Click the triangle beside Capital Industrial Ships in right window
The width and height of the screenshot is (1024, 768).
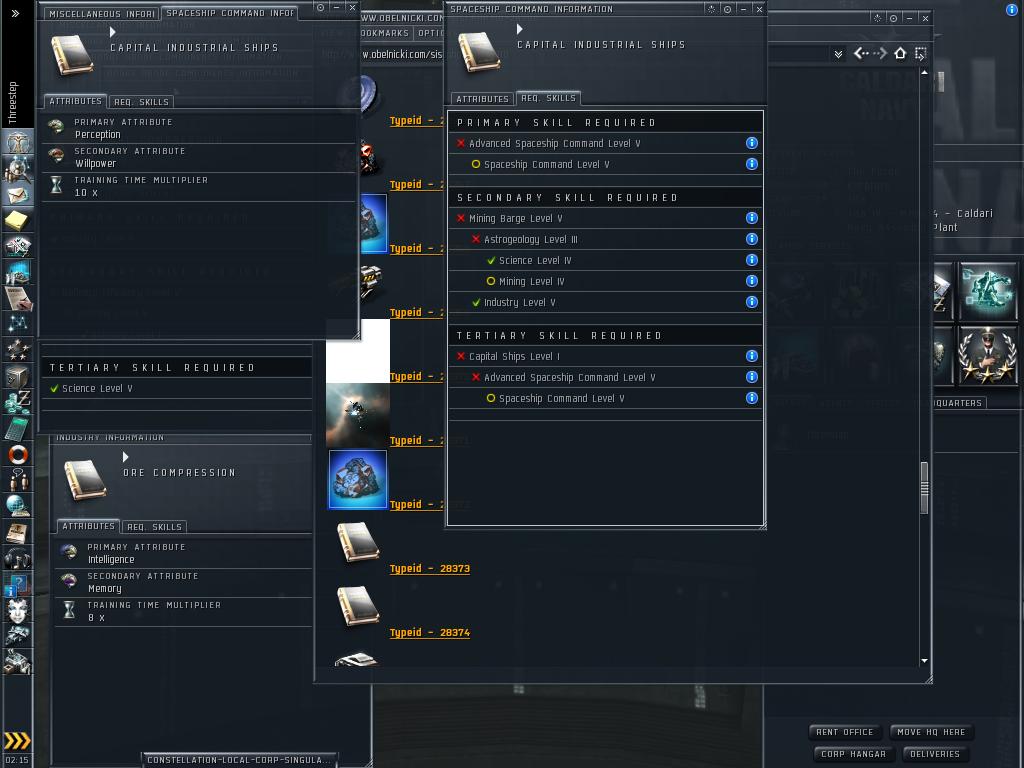520,29
